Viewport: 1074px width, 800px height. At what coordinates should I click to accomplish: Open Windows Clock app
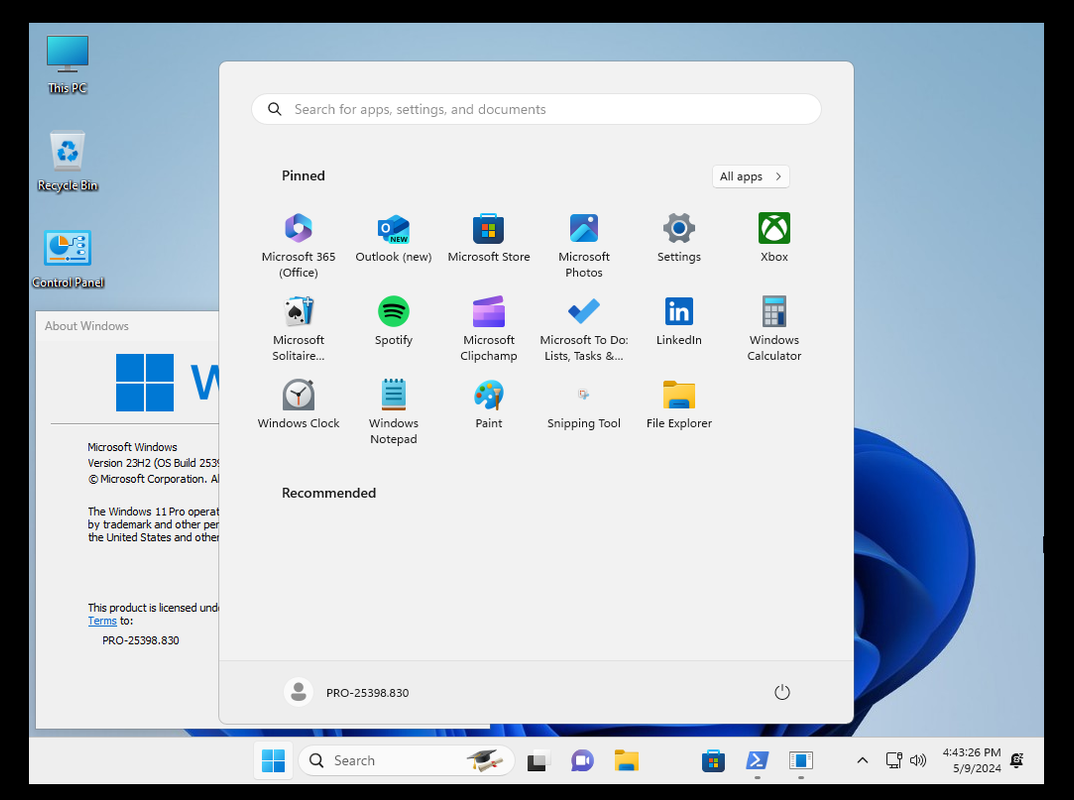[x=298, y=405]
